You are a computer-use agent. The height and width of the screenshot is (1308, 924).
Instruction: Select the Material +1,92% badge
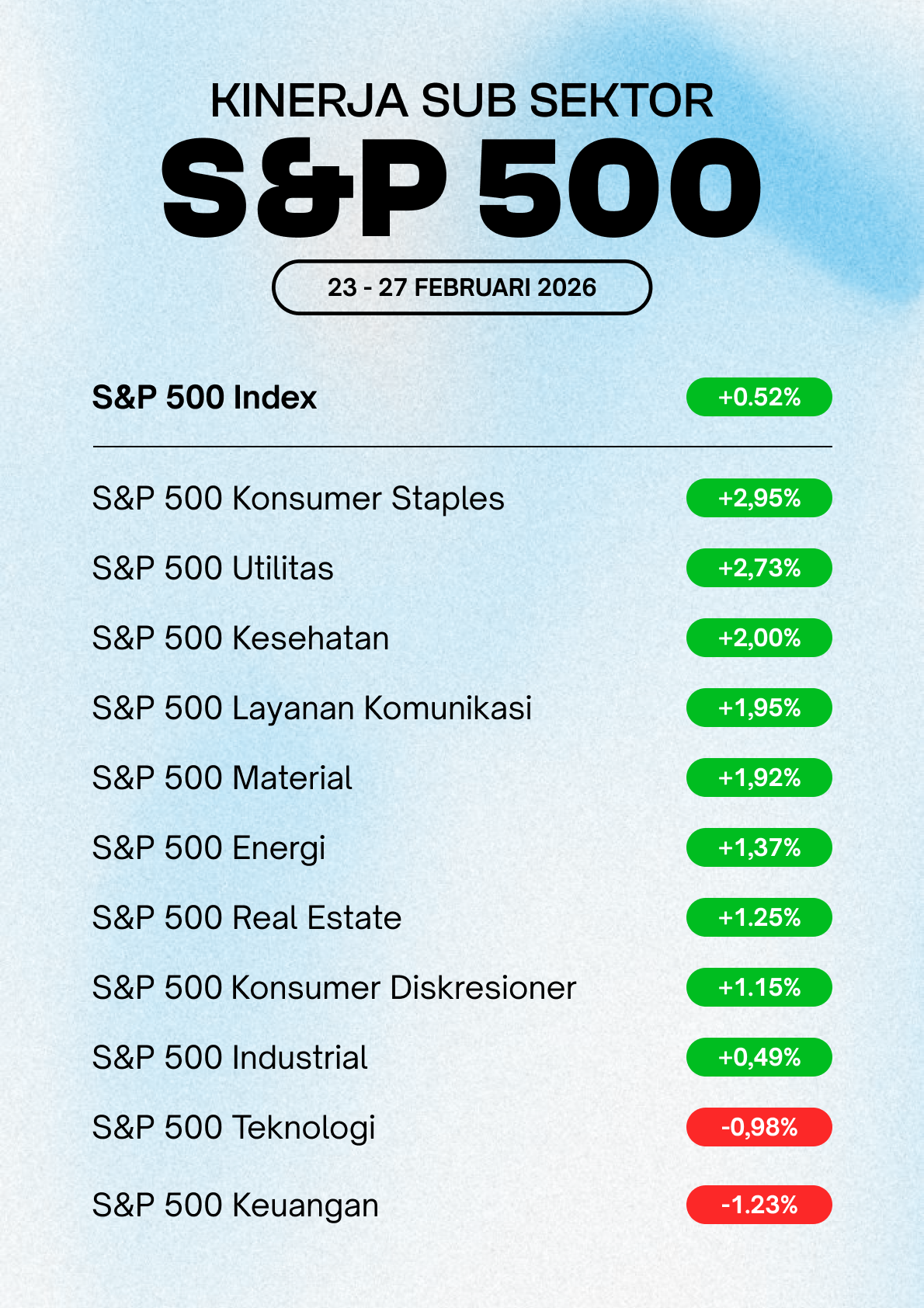tap(759, 777)
